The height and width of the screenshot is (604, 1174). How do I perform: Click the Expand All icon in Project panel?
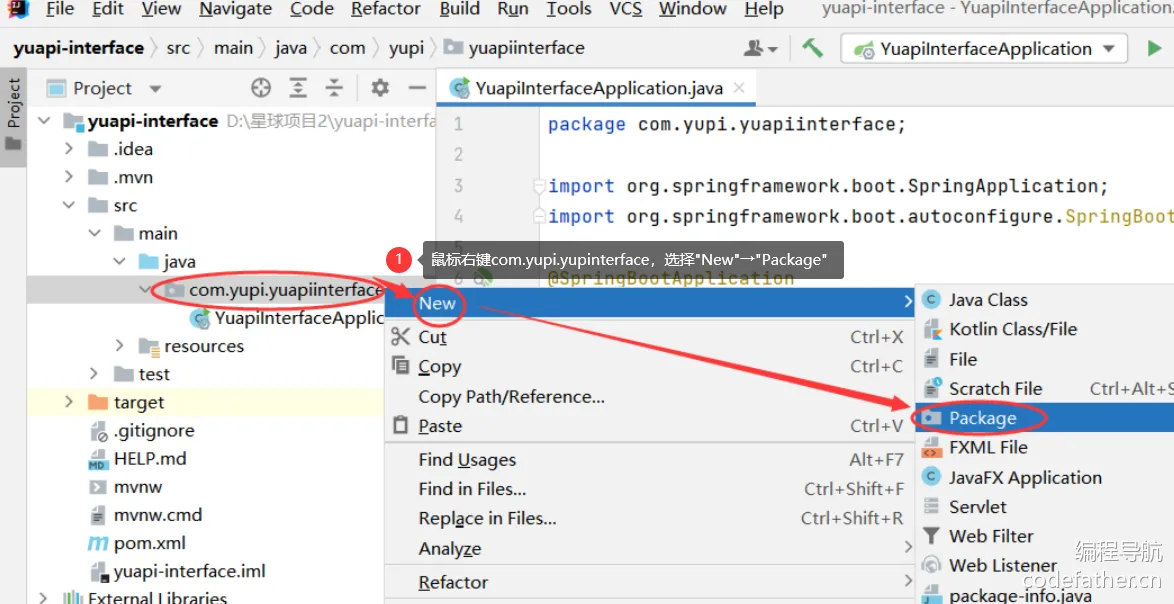point(299,88)
